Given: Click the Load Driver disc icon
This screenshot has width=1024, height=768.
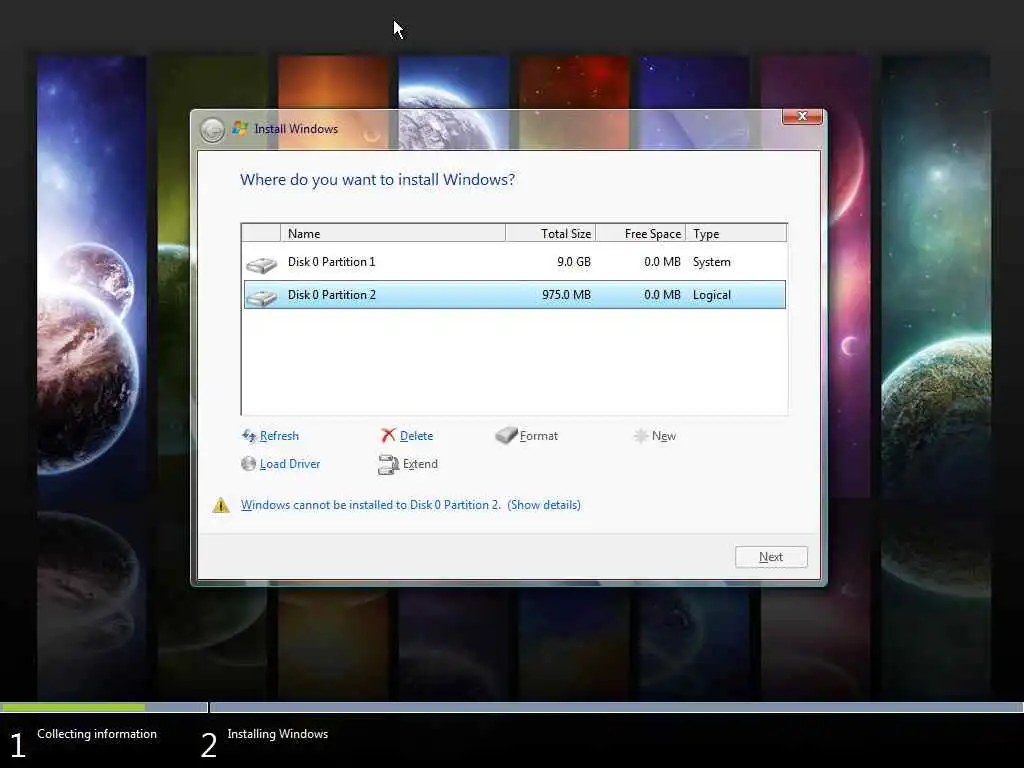Looking at the screenshot, I should tap(248, 464).
